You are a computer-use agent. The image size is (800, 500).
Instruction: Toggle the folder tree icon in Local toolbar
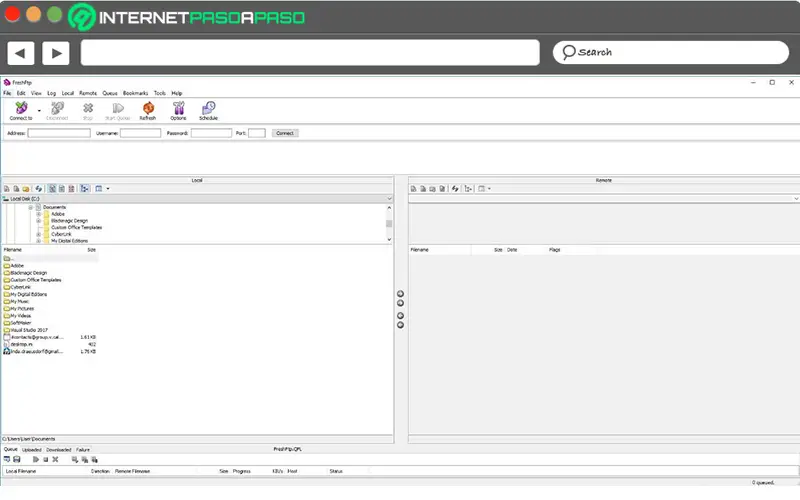pos(85,189)
